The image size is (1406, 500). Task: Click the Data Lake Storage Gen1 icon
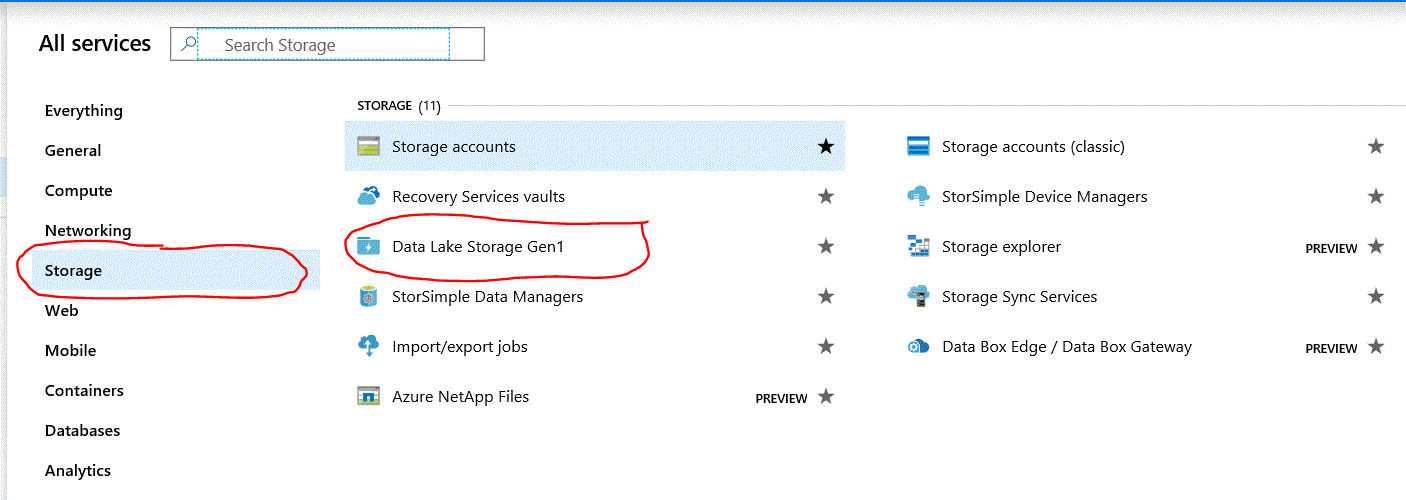point(369,246)
